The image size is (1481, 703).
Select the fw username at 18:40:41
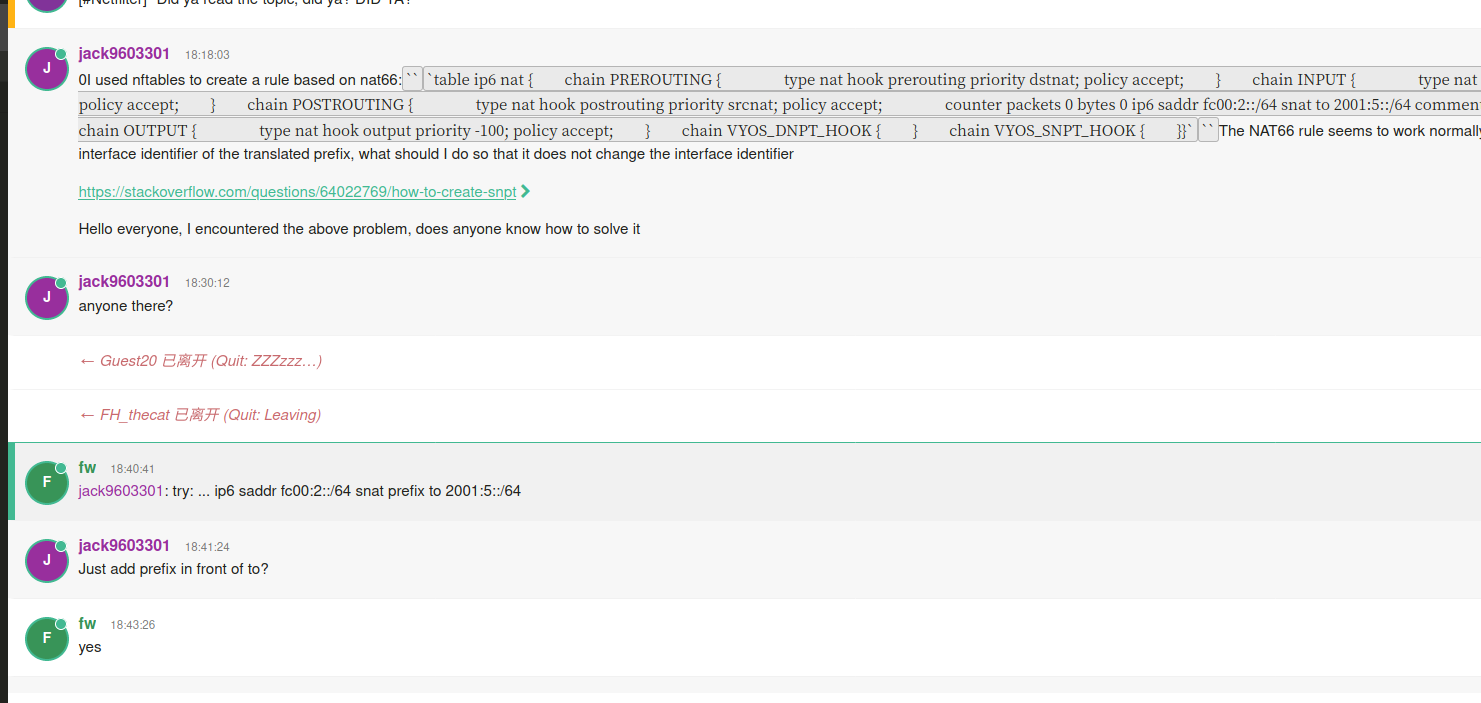[87, 468]
